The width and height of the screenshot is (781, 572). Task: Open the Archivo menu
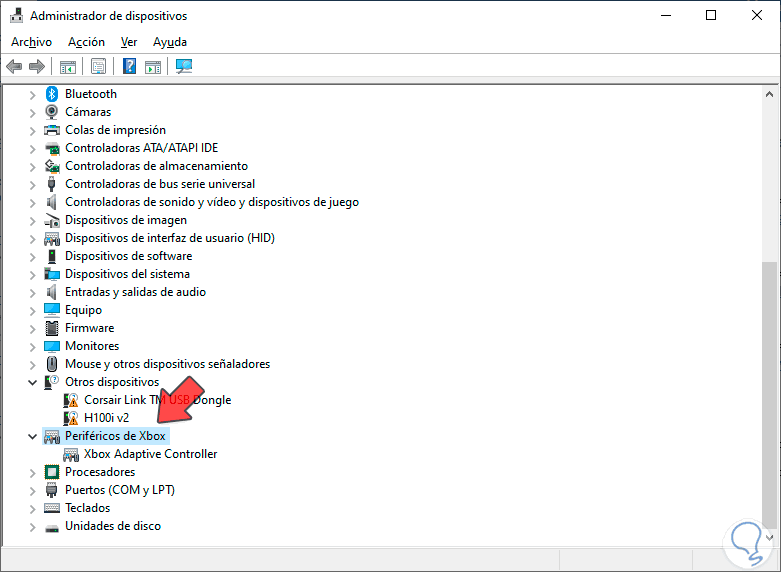click(x=31, y=42)
